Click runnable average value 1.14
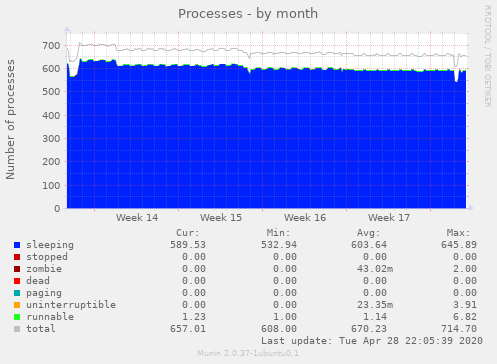 click(375, 317)
